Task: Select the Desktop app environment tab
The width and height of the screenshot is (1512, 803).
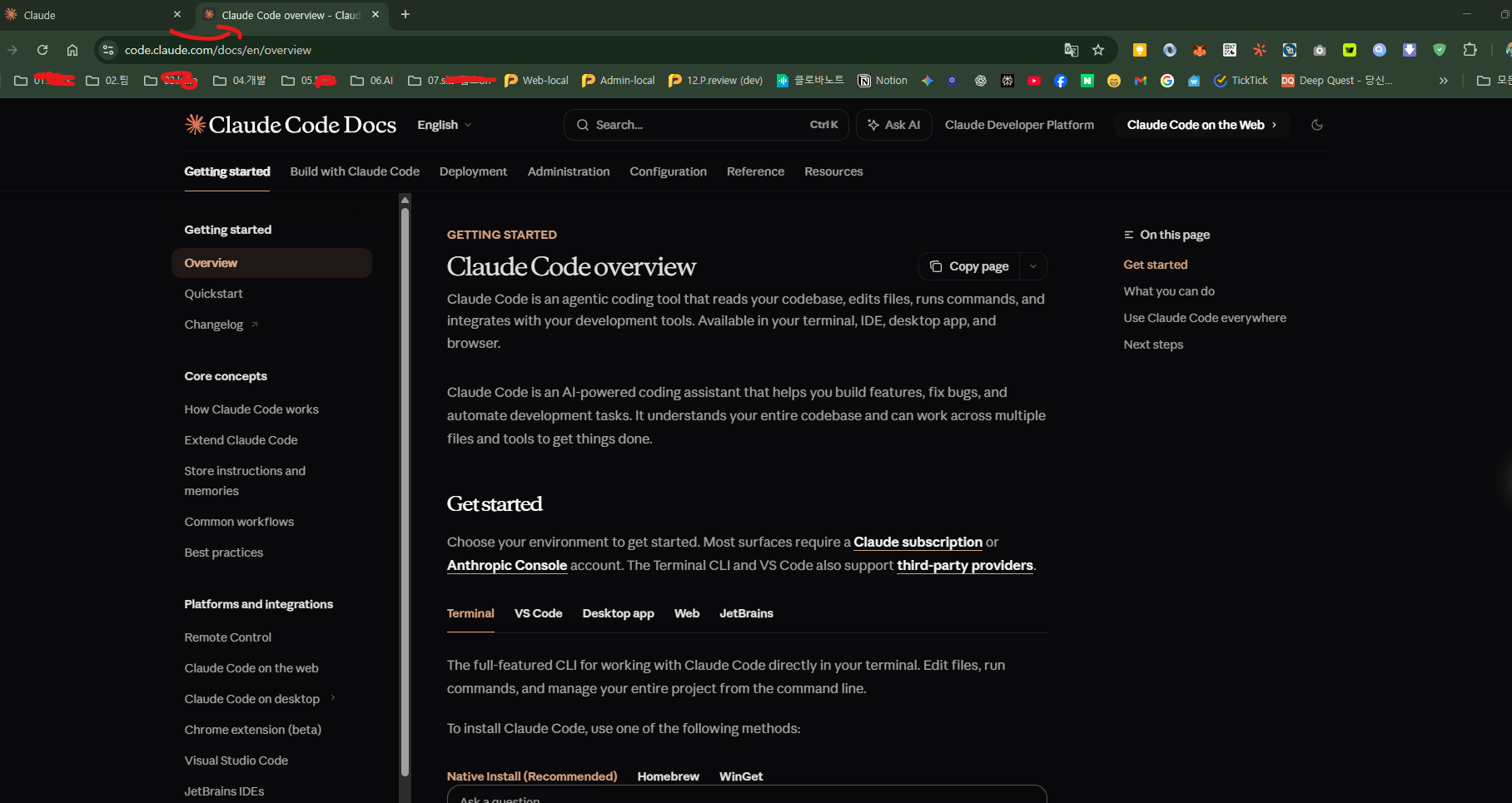Action: tap(618, 613)
